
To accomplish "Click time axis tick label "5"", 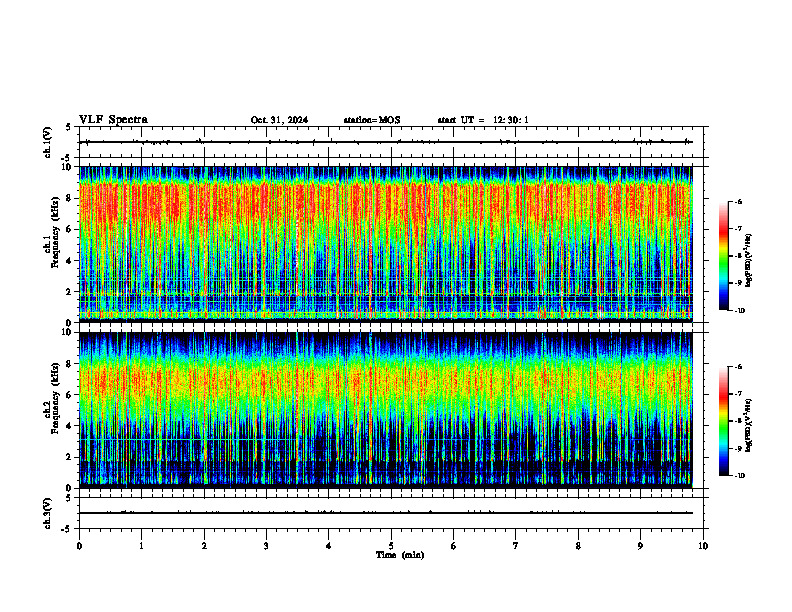I will (391, 546).
